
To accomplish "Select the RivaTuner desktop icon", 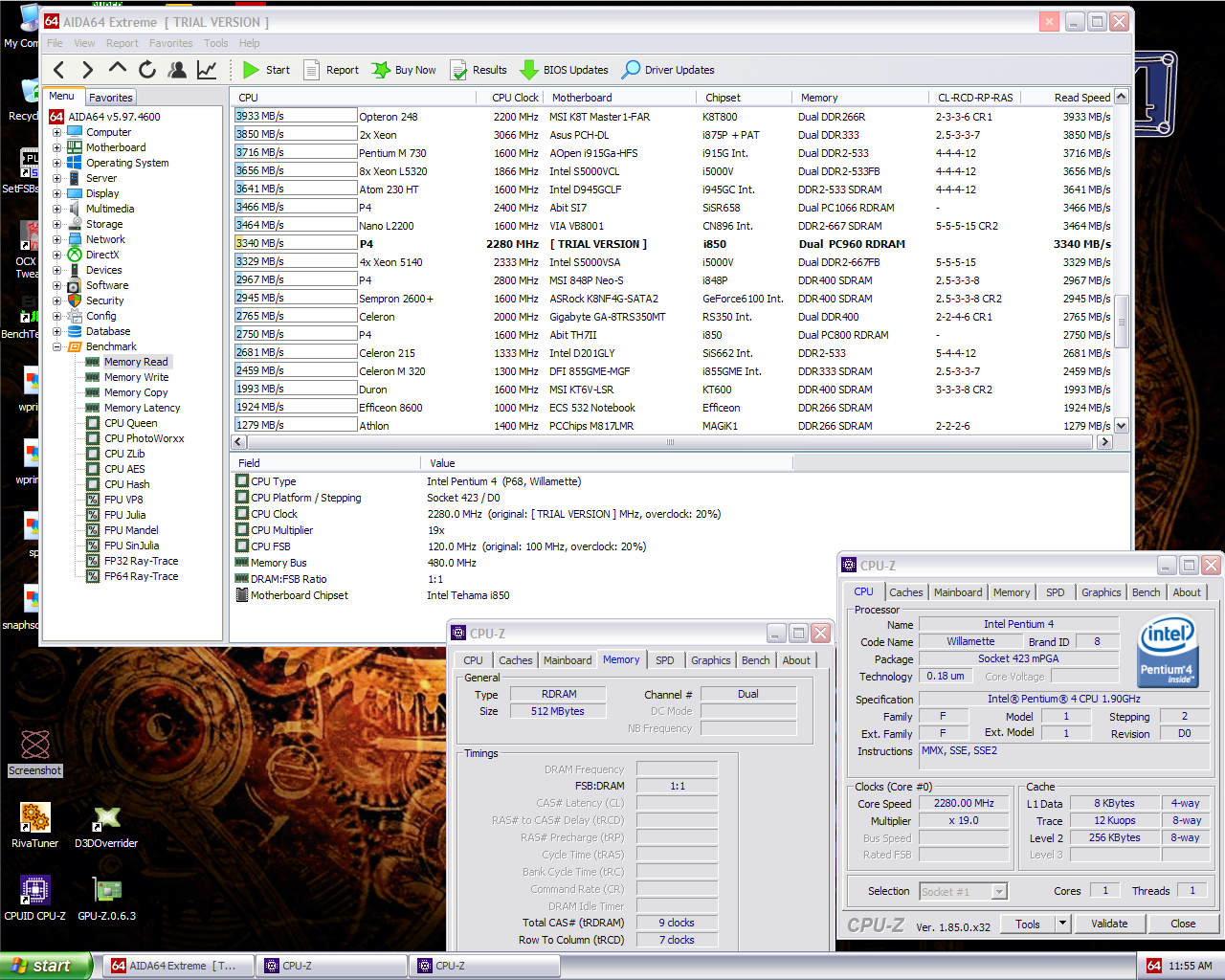I will [35, 826].
